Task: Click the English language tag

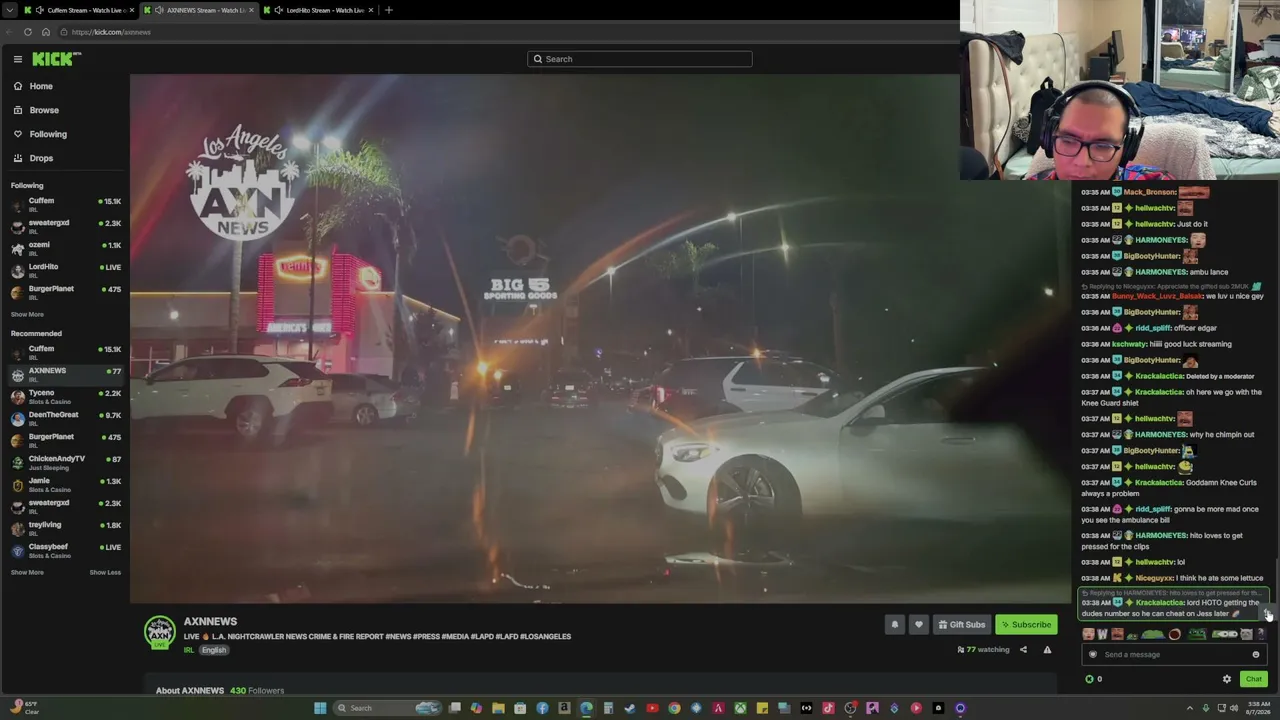Action: pyautogui.click(x=214, y=650)
